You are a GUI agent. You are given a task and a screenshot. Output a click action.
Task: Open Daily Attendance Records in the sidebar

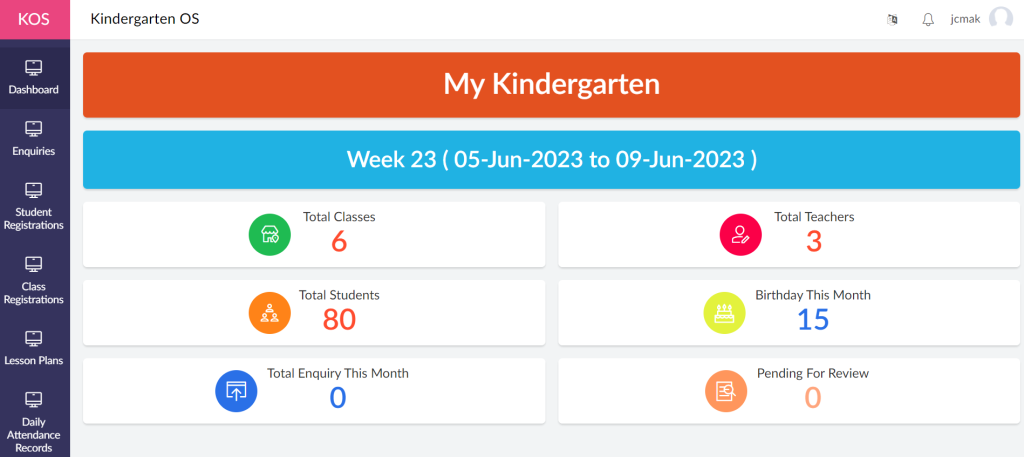34,421
